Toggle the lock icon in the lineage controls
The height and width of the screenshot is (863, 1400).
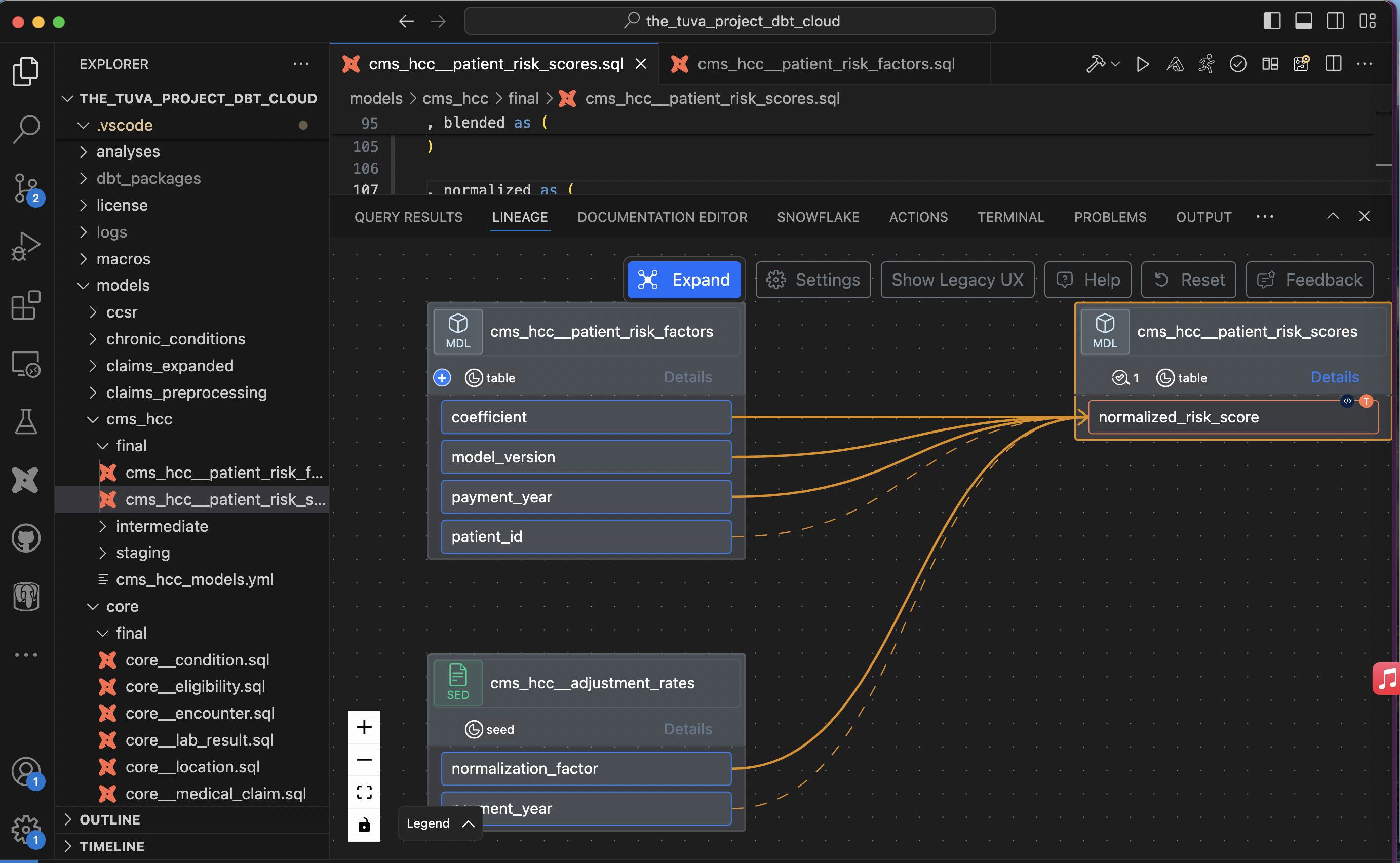[x=364, y=825]
